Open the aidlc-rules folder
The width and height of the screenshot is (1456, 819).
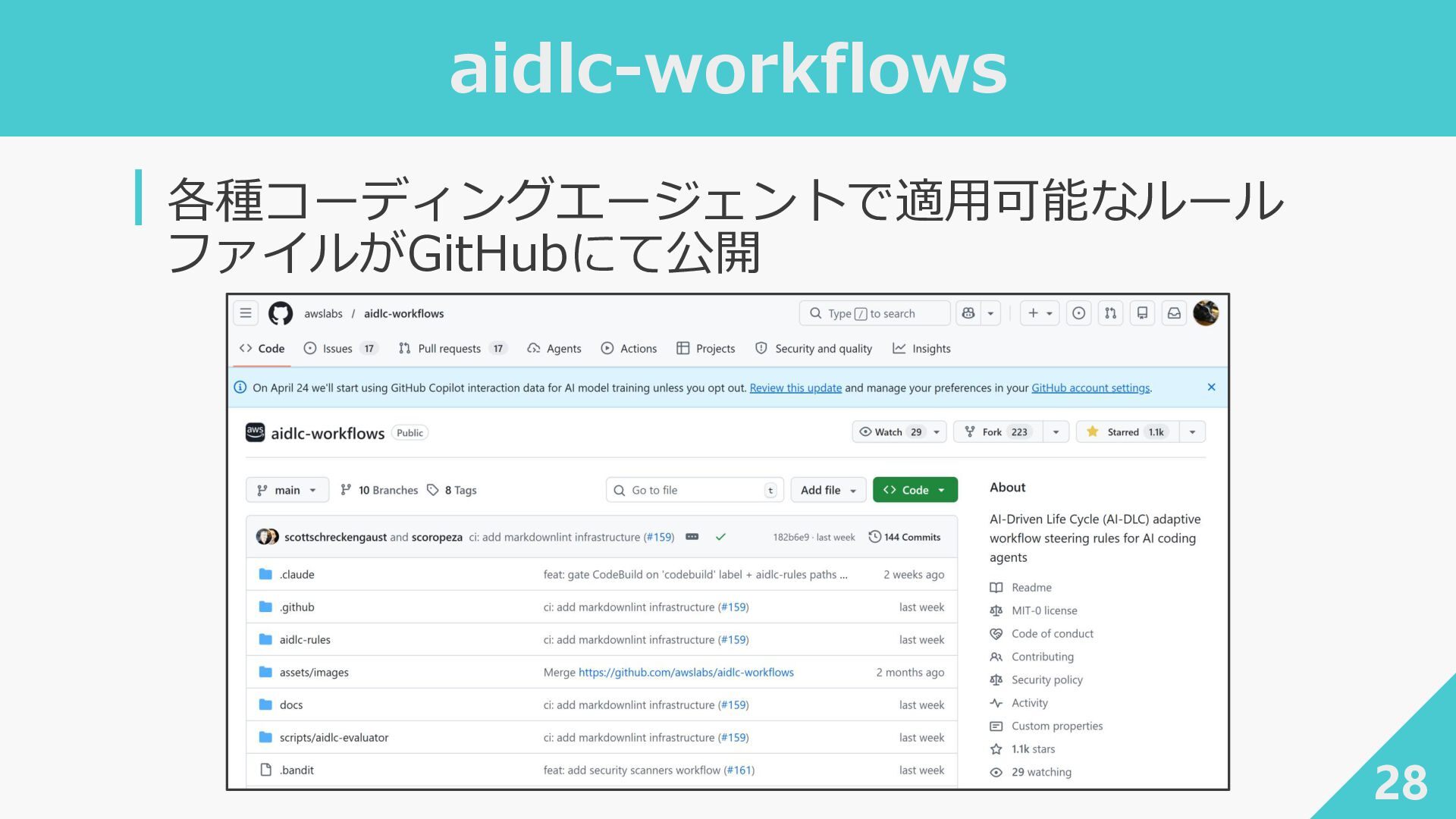[x=305, y=640]
